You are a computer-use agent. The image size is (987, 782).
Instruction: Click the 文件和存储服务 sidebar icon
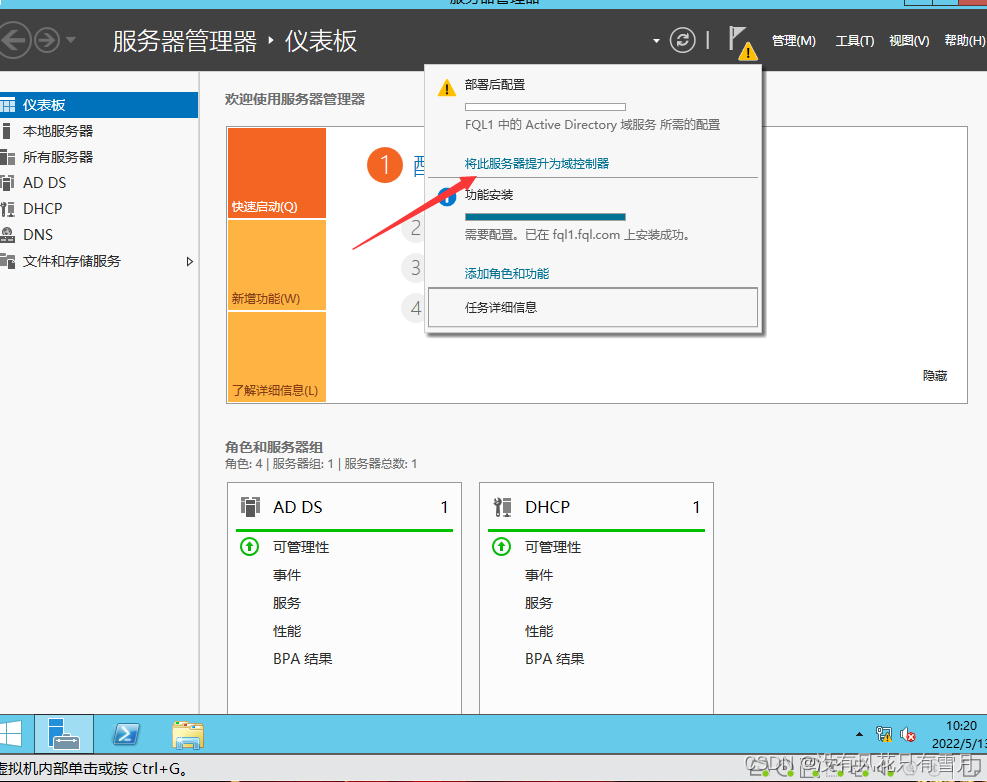(x=8, y=261)
